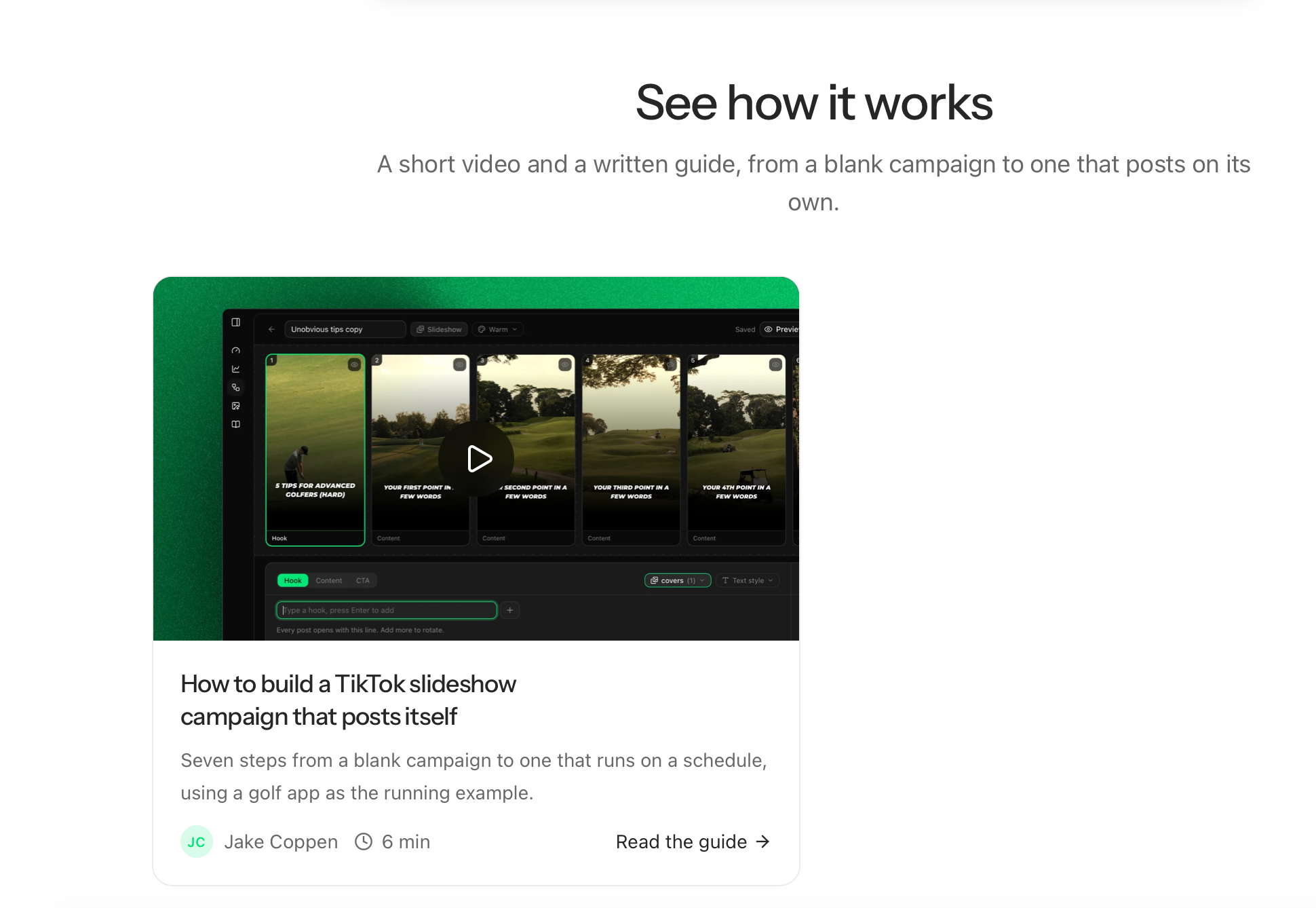Click the clock icon next to 6 min
The width and height of the screenshot is (1316, 908).
click(x=364, y=841)
